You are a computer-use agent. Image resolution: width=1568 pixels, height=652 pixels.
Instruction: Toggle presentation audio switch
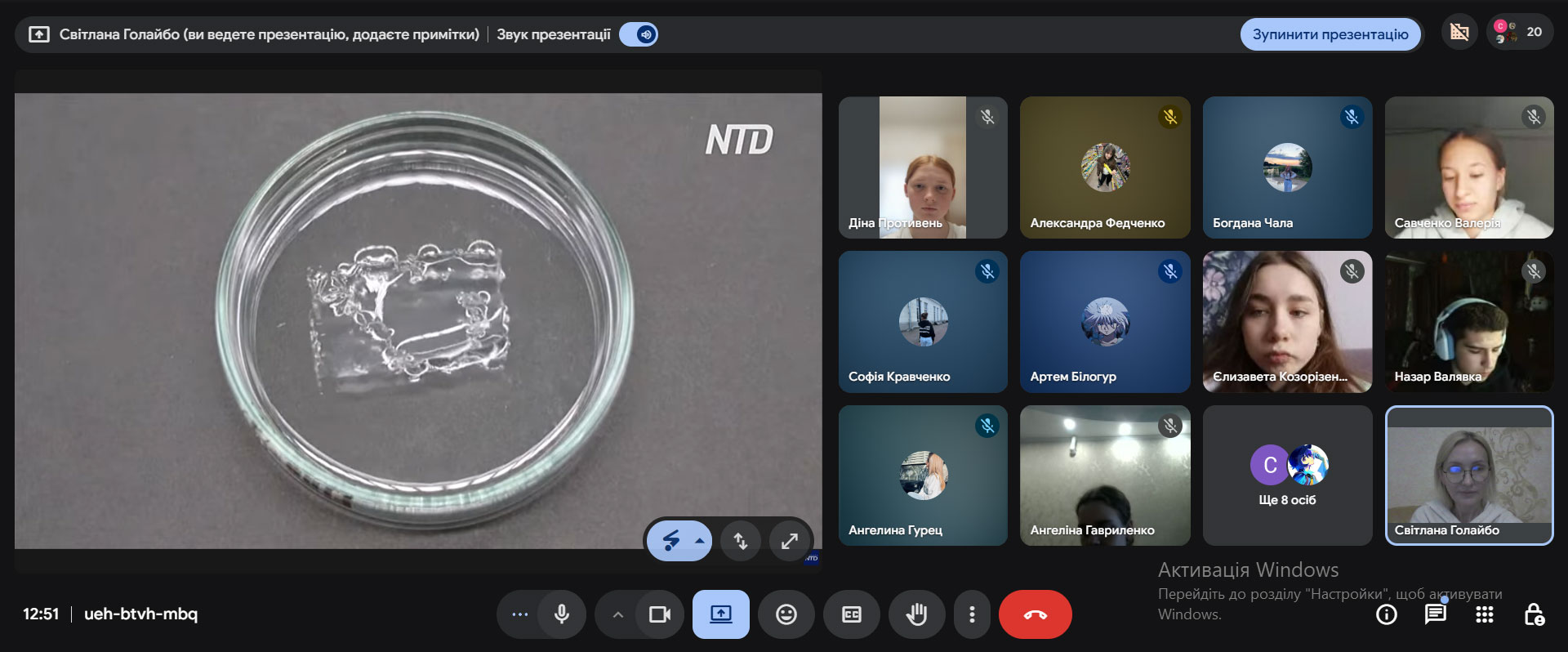[x=639, y=34]
